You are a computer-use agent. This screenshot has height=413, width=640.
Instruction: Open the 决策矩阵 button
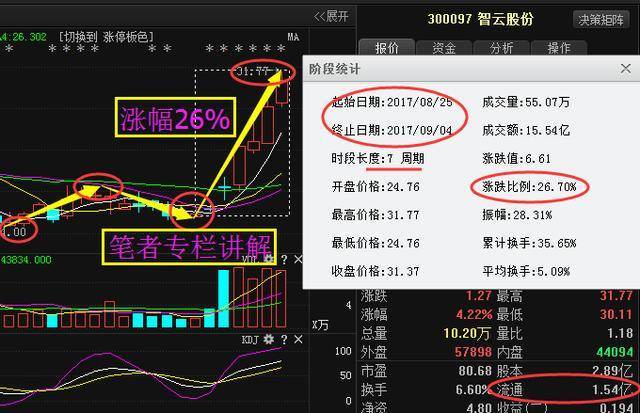click(601, 20)
